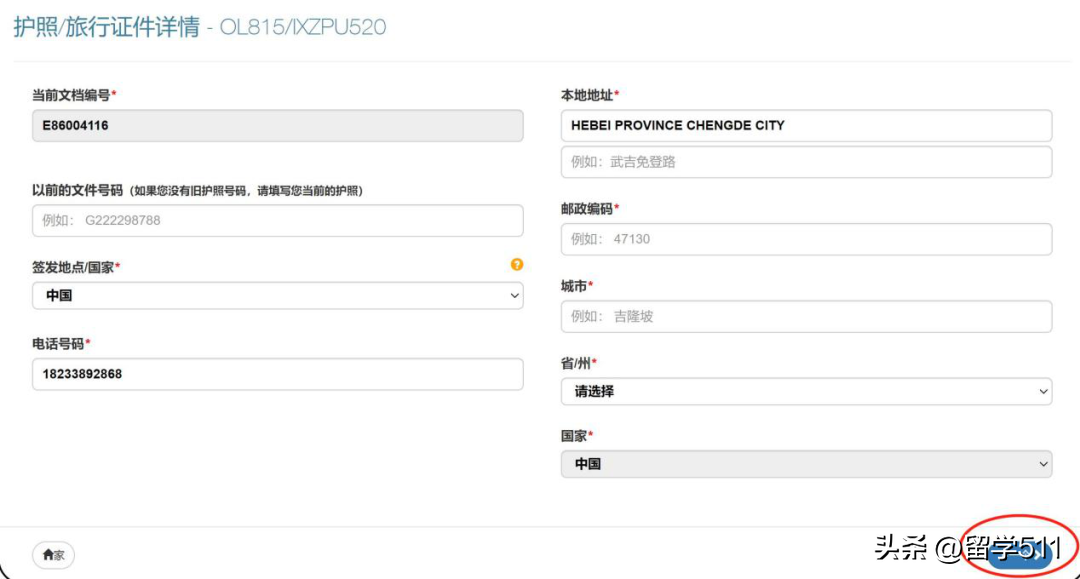Click the blue button circled in red
The image size is (1080, 579).
(x=1019, y=556)
